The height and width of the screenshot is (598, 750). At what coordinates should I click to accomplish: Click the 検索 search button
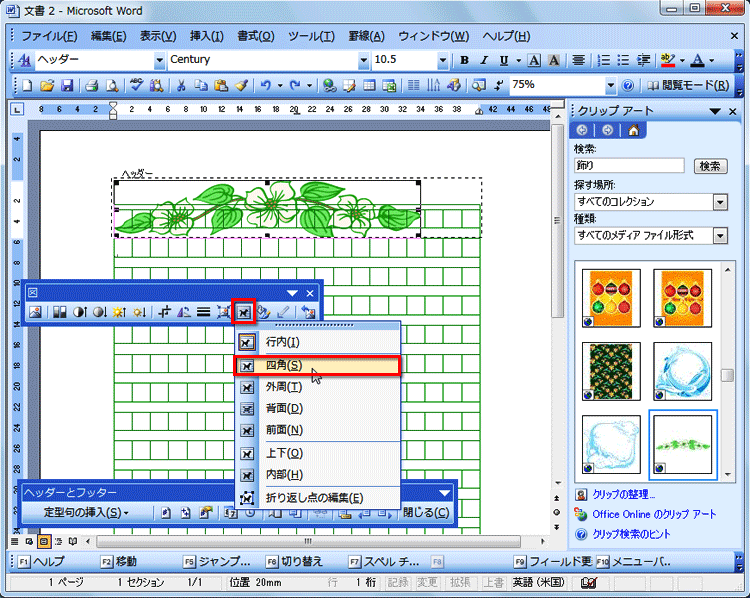[710, 166]
